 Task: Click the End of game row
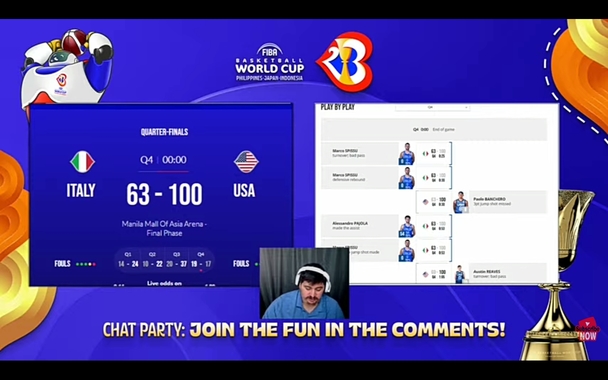click(x=434, y=130)
